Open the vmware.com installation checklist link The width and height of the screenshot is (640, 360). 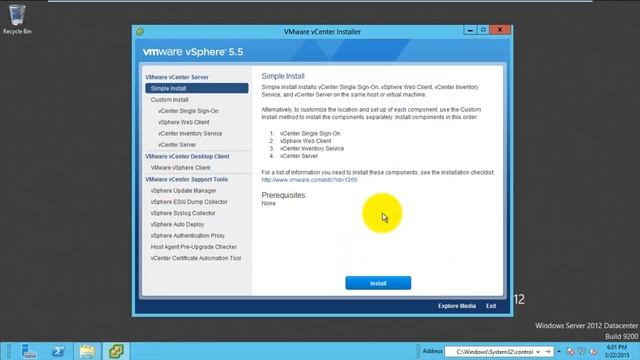309,180
